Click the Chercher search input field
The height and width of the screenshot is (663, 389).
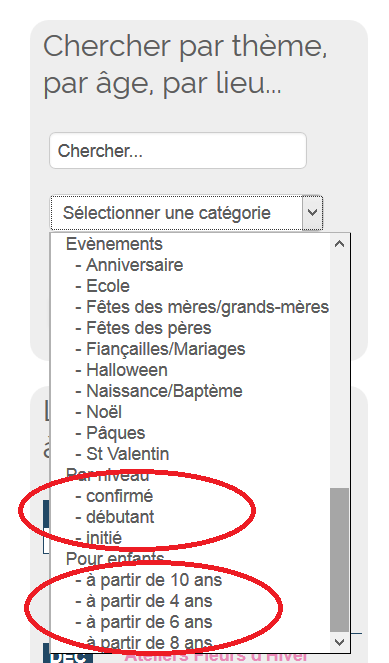coord(178,151)
